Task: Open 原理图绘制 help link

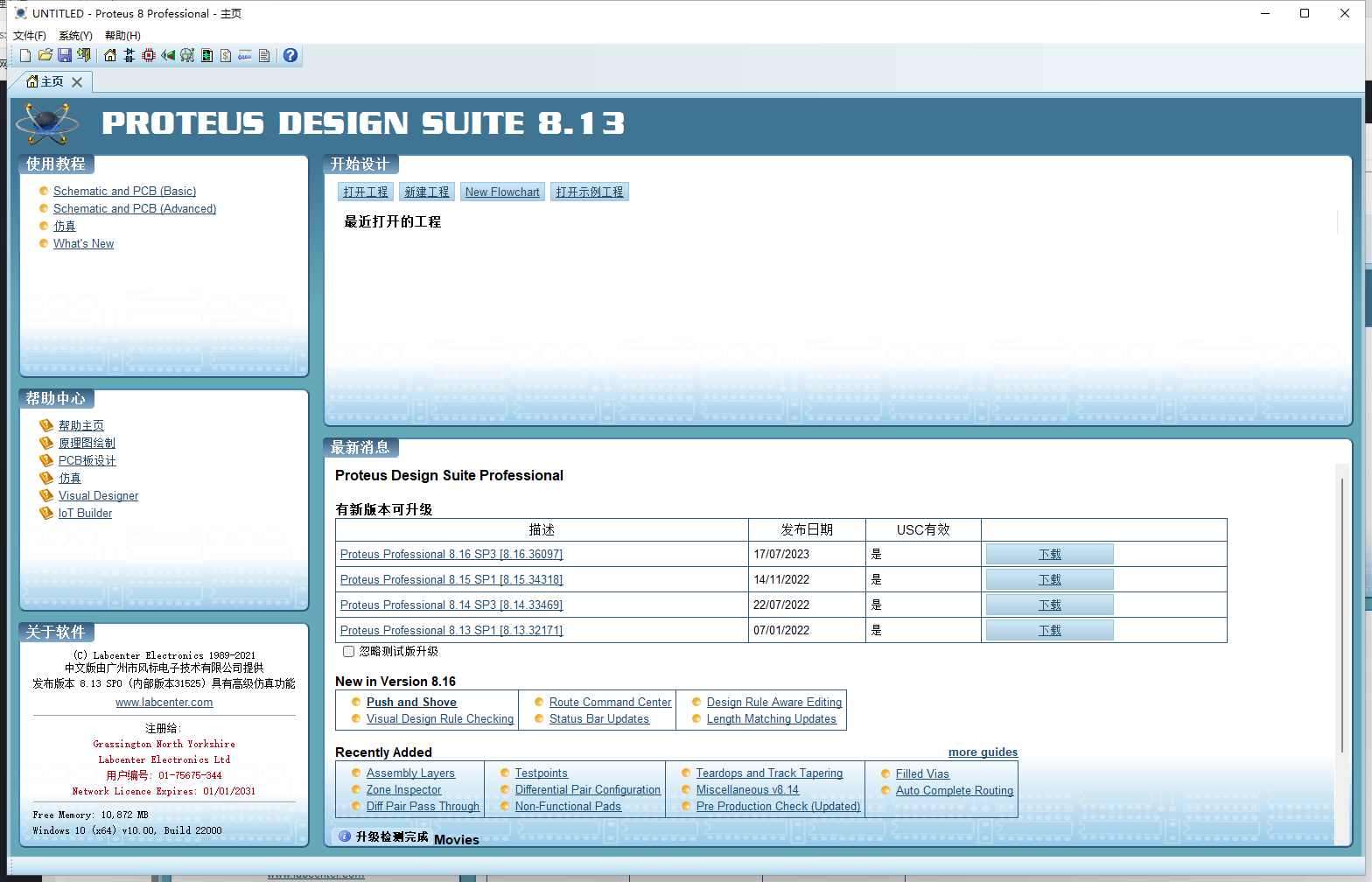Action: [87, 443]
